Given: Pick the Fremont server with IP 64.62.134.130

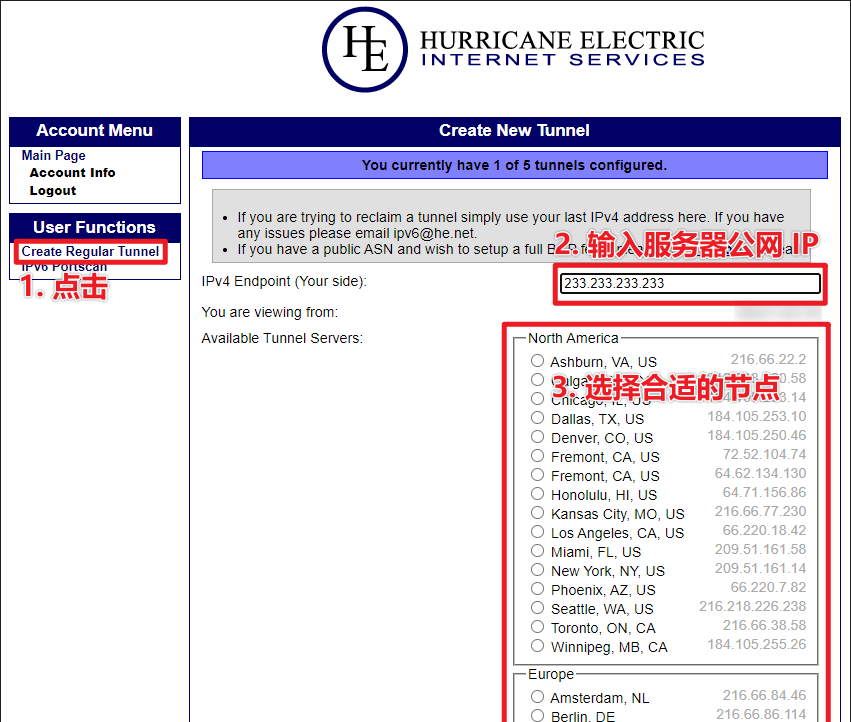Looking at the screenshot, I should pos(537,474).
